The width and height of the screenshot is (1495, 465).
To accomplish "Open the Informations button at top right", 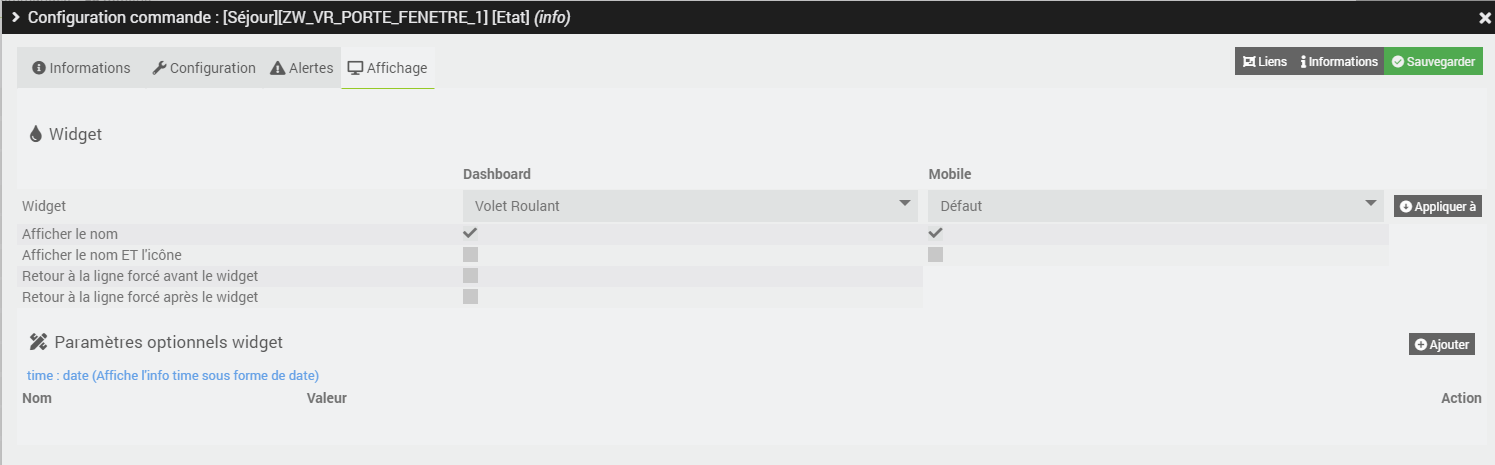I will coord(1339,62).
